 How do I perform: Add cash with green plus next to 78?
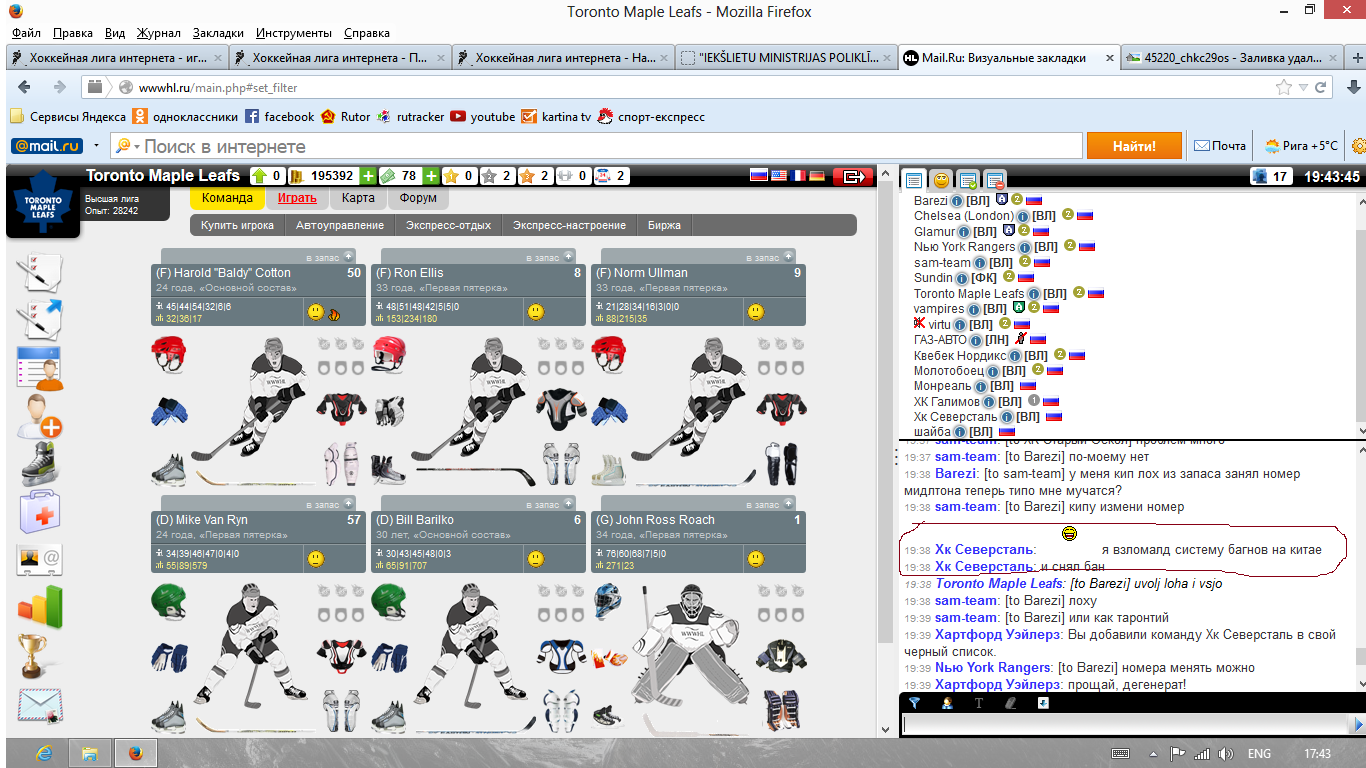tap(431, 176)
